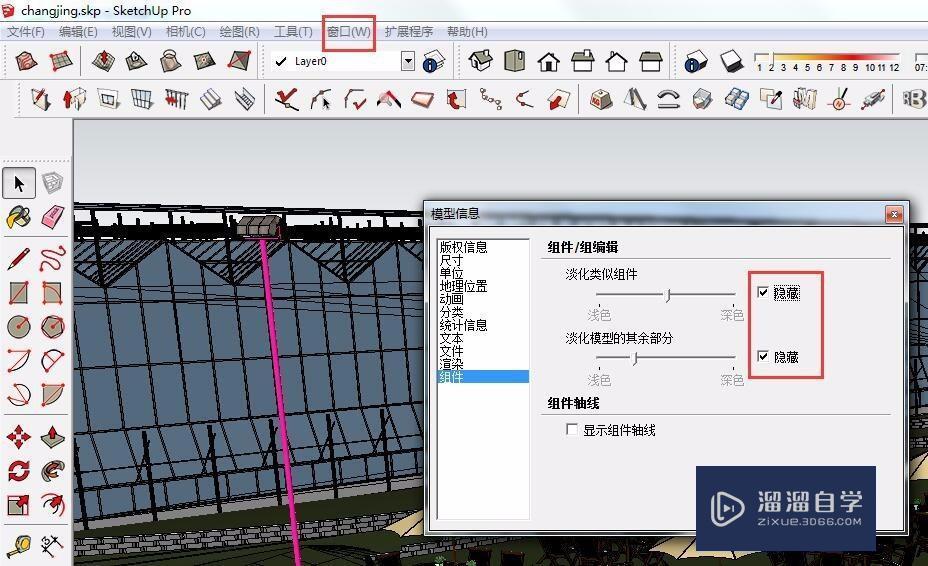Adjust the fade similar components slider

[668, 294]
